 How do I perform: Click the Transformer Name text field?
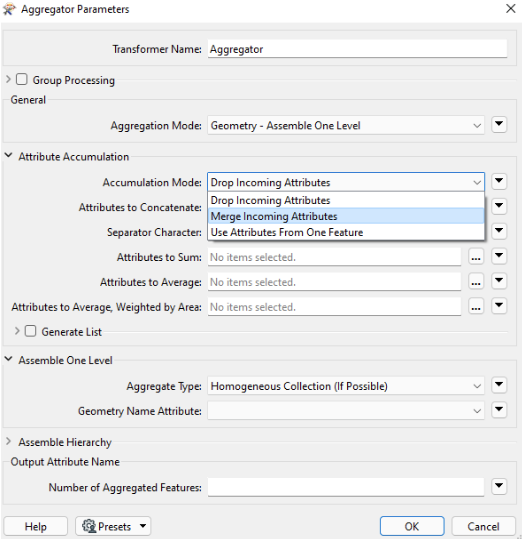[357, 49]
